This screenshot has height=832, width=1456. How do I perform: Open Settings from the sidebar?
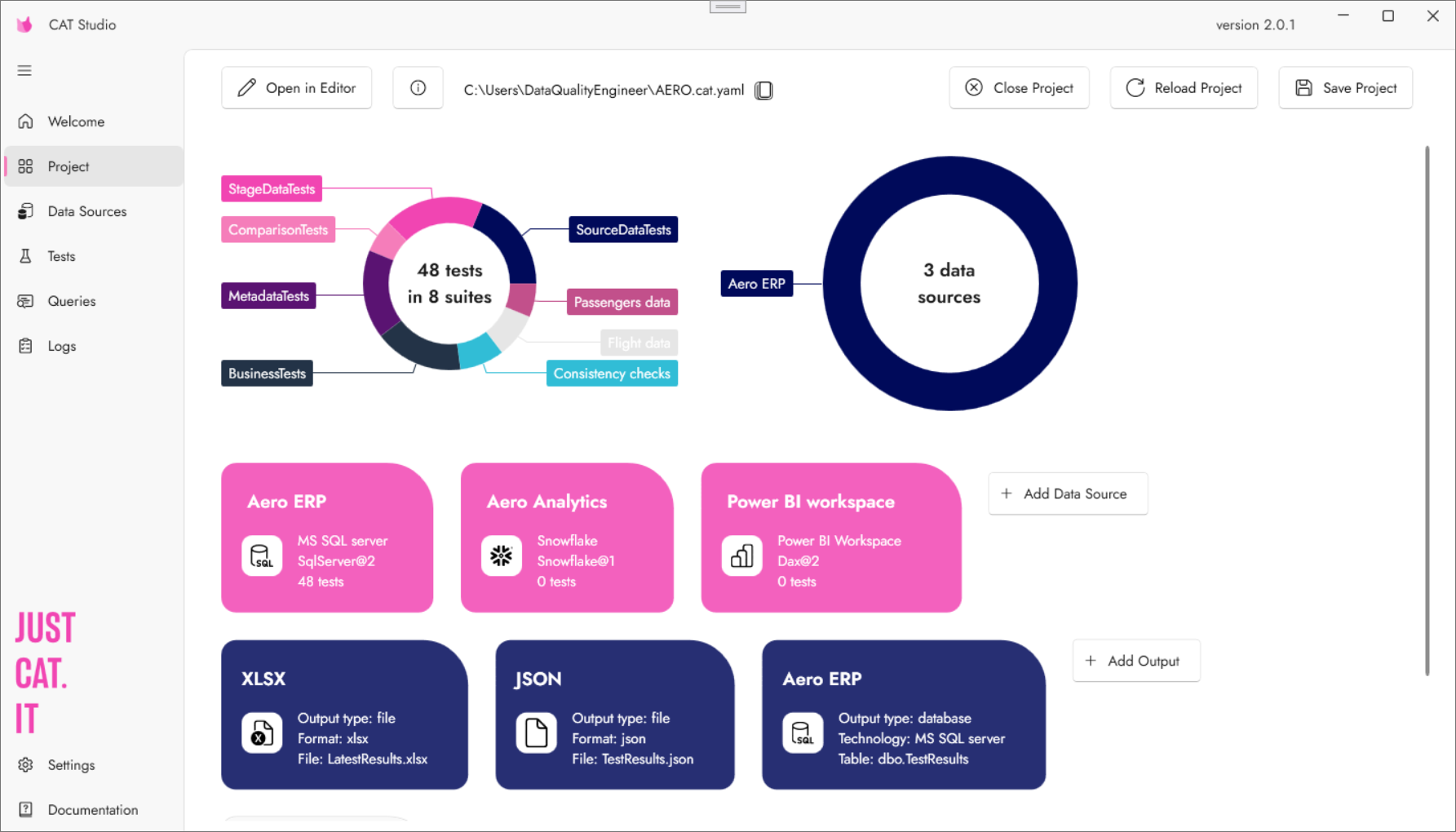[x=71, y=765]
